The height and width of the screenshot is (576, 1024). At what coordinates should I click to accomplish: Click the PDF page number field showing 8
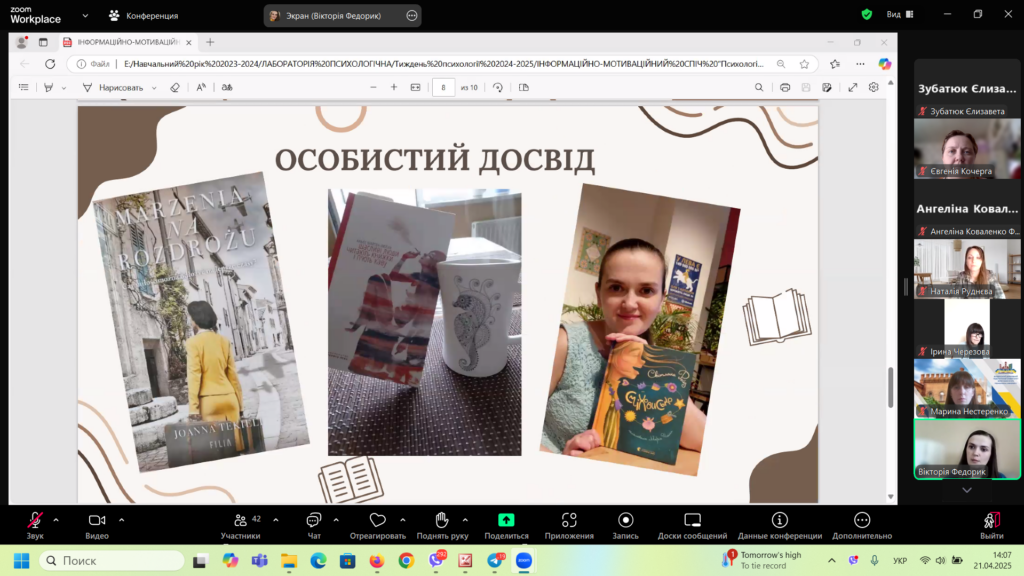(x=443, y=87)
